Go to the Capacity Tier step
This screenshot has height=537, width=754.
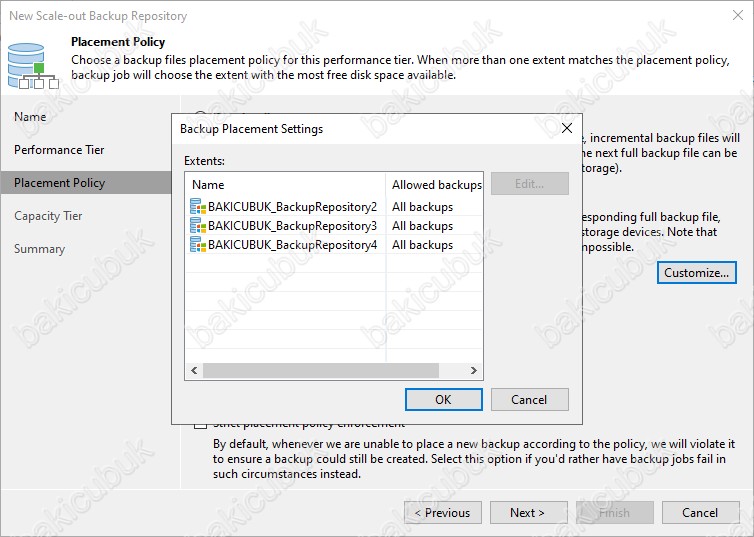(48, 216)
